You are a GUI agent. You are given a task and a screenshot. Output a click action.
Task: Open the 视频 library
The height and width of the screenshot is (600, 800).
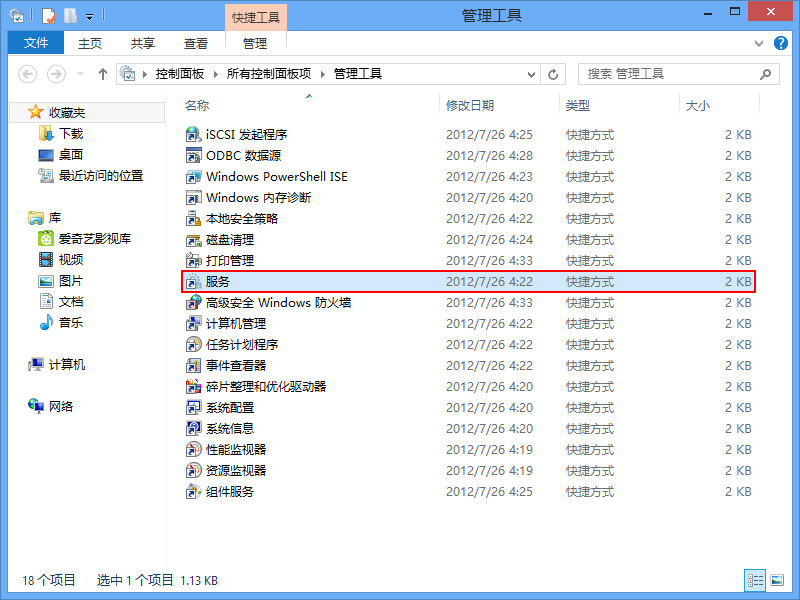click(x=70, y=259)
